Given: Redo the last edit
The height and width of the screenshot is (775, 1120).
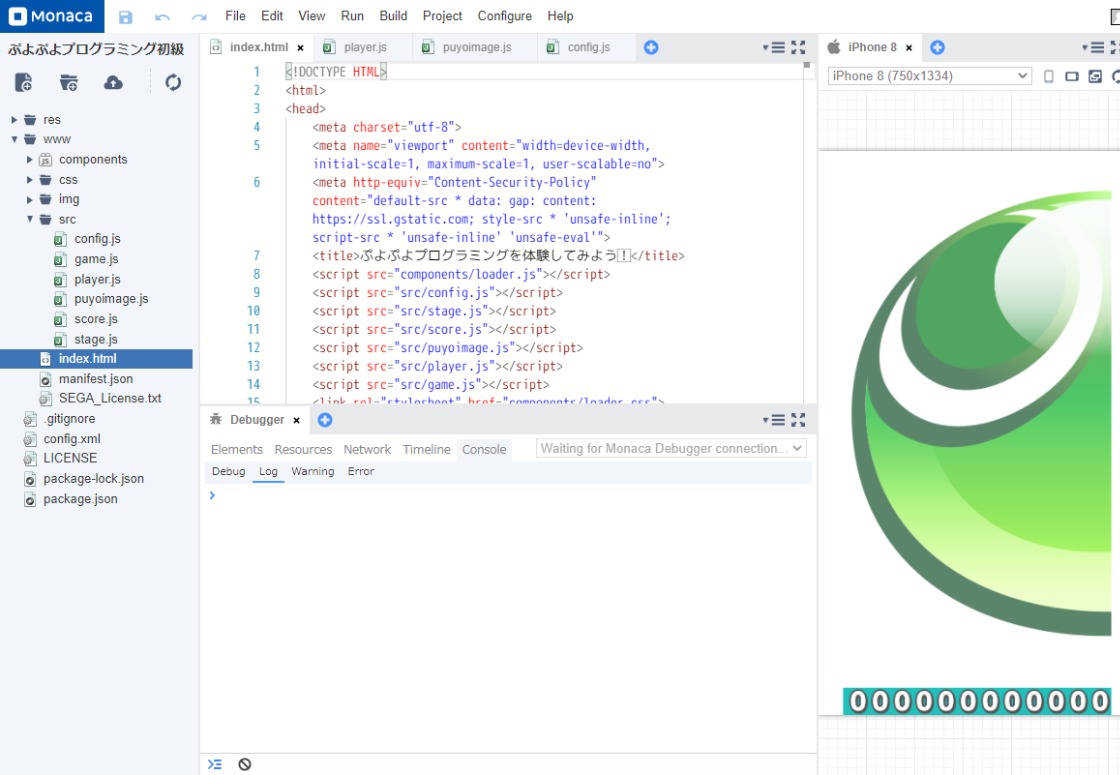Looking at the screenshot, I should (199, 16).
